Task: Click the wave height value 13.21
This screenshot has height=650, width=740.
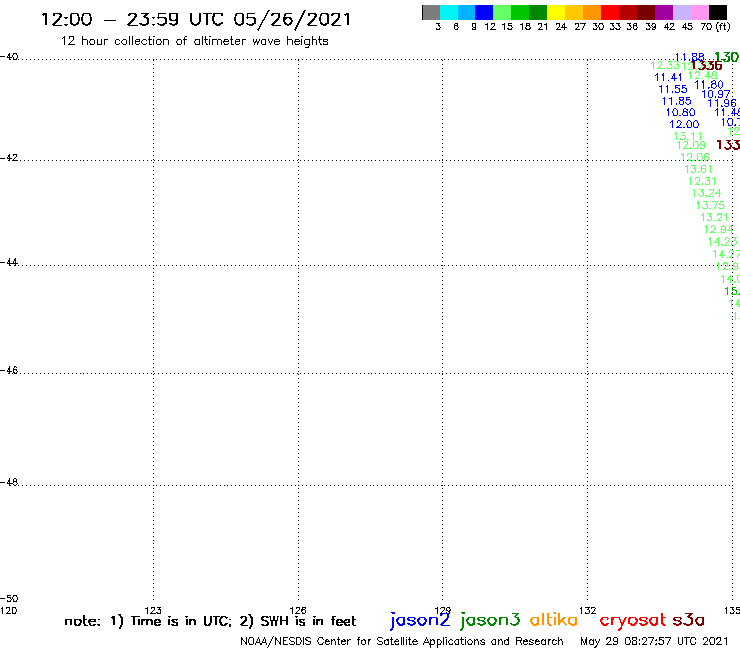Action: pos(715,218)
